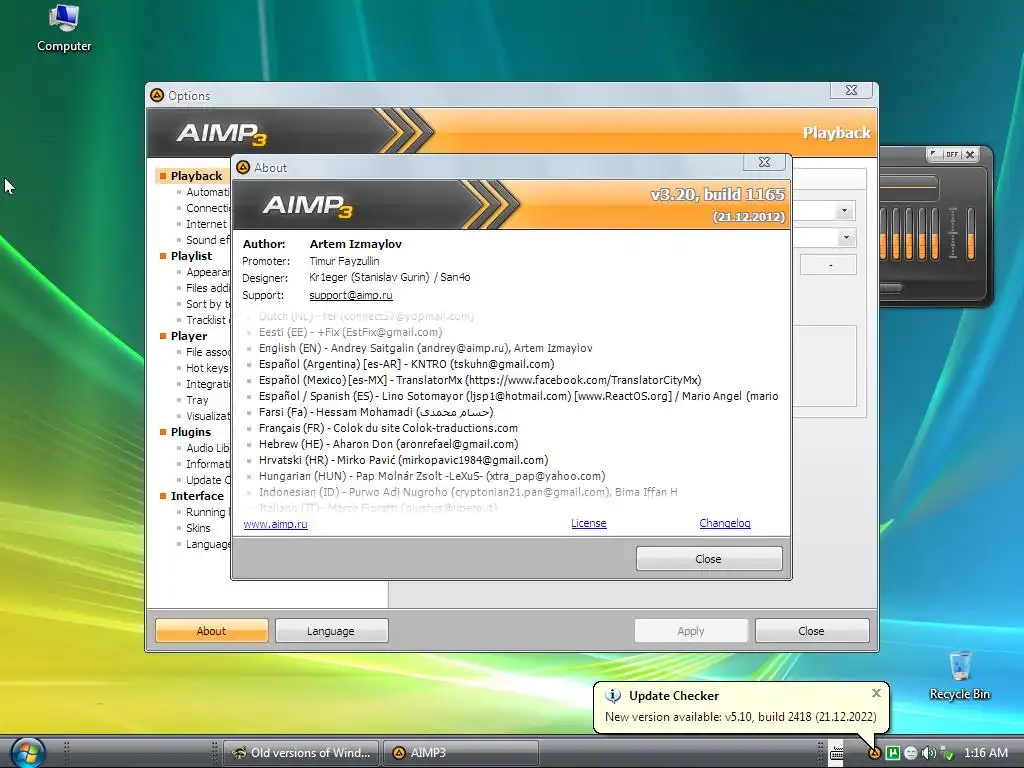The image size is (1024, 768).
Task: Close the equalizer window with X icon
Action: click(970, 154)
